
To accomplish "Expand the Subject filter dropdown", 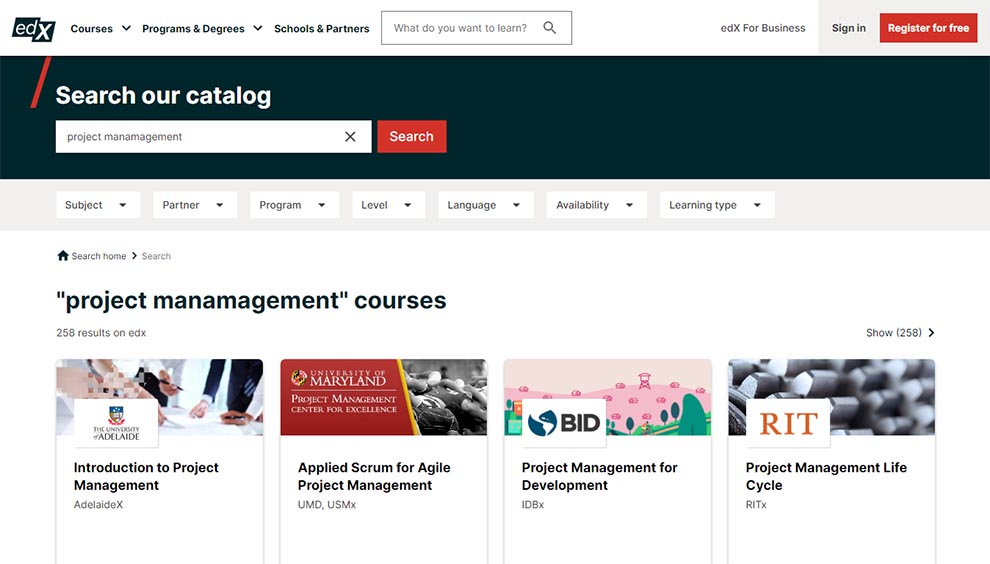I will tap(98, 205).
